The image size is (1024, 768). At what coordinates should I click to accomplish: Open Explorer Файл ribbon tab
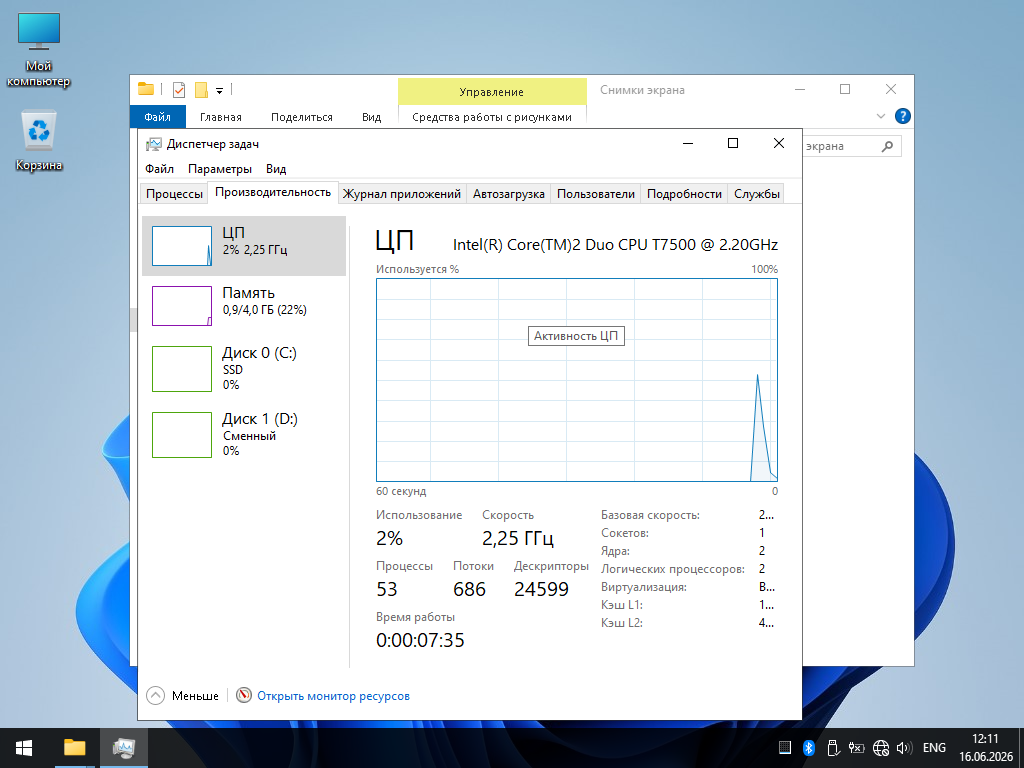[x=157, y=117]
